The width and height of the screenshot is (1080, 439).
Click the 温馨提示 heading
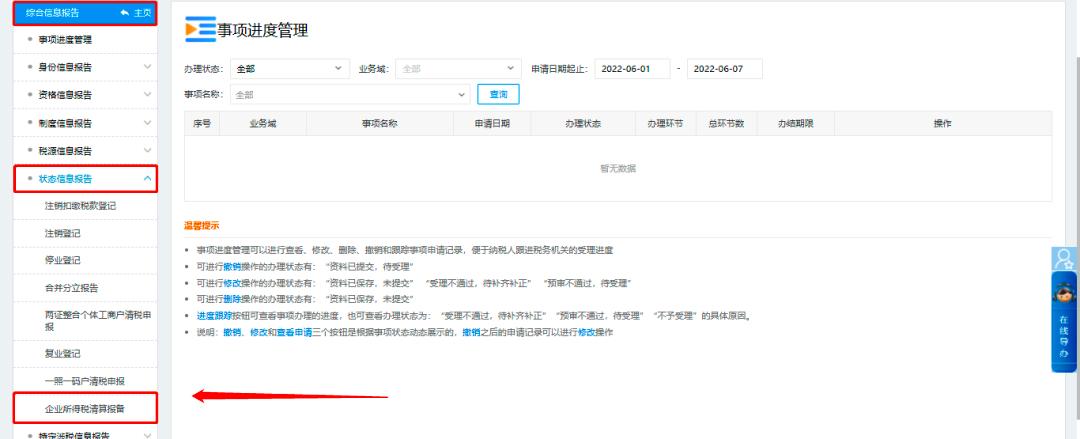point(202,225)
